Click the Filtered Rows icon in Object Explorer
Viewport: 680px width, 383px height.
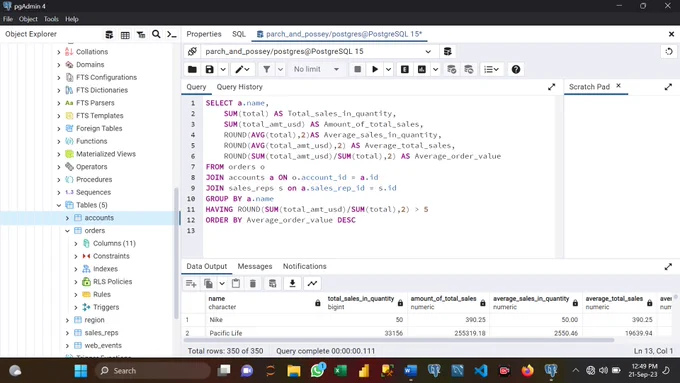coord(141,34)
